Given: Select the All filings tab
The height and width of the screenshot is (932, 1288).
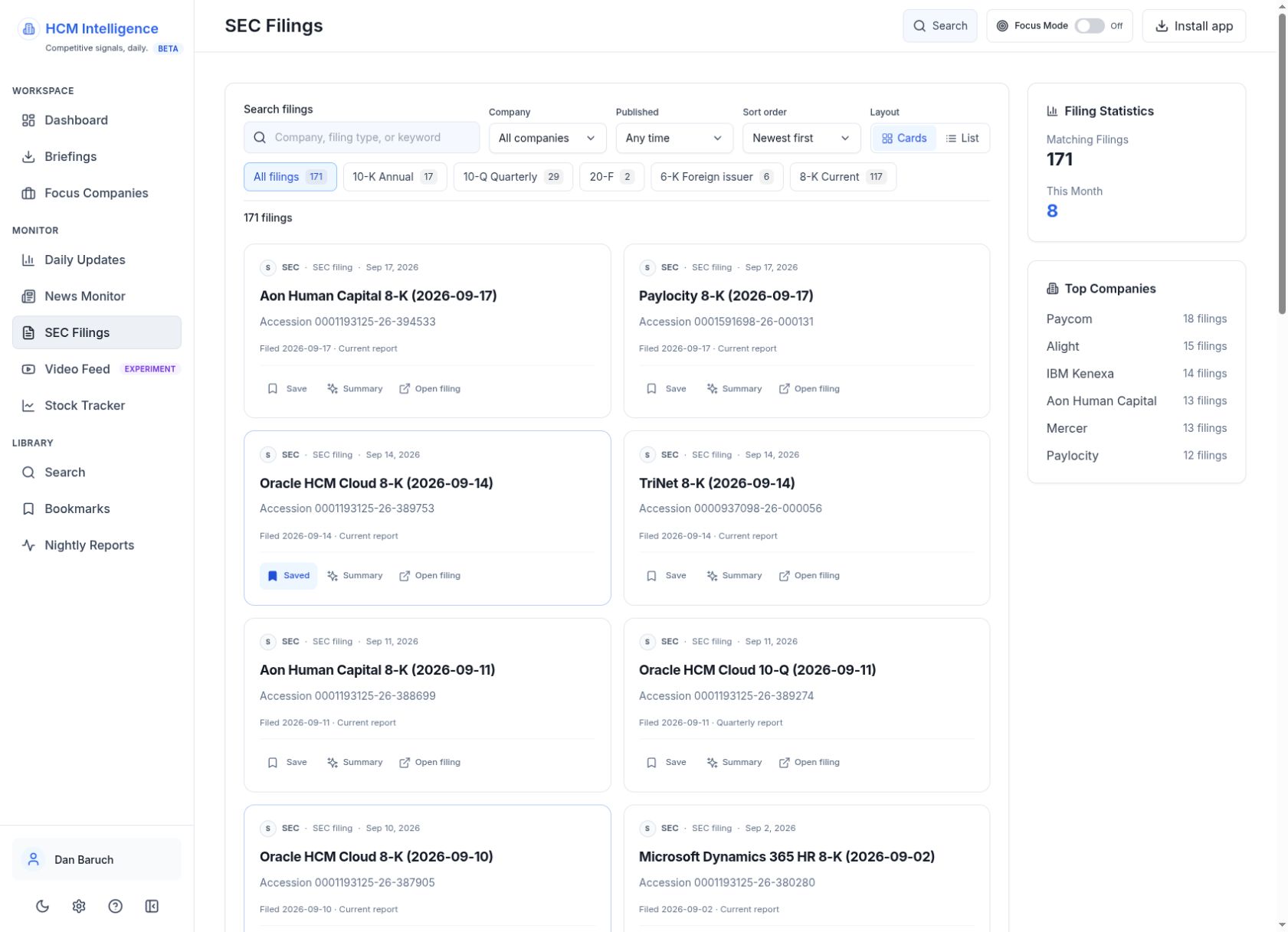Looking at the screenshot, I should click(290, 177).
